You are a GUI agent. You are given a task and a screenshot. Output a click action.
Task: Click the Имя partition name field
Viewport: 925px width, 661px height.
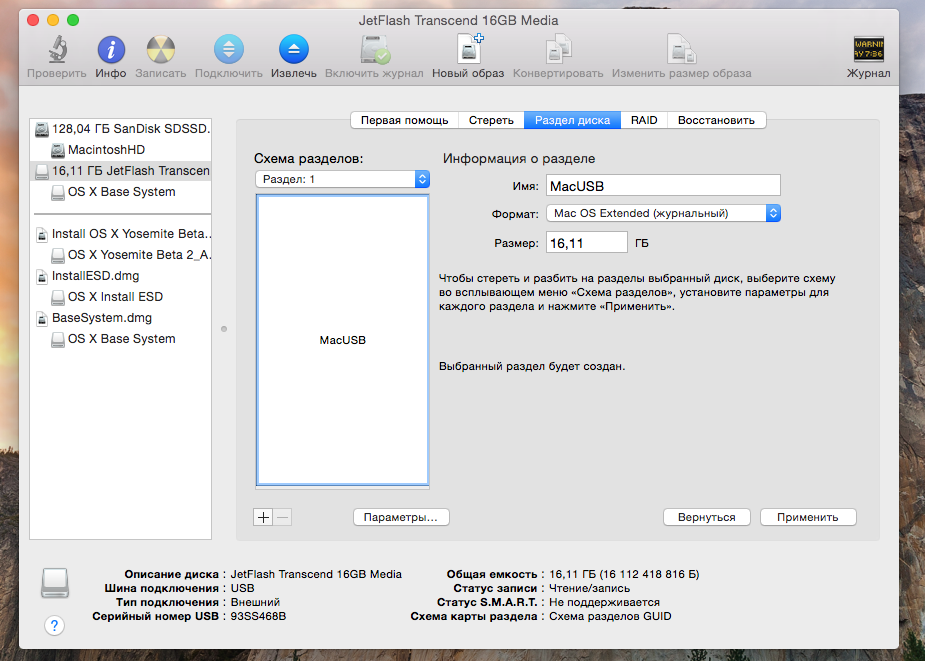(662, 186)
